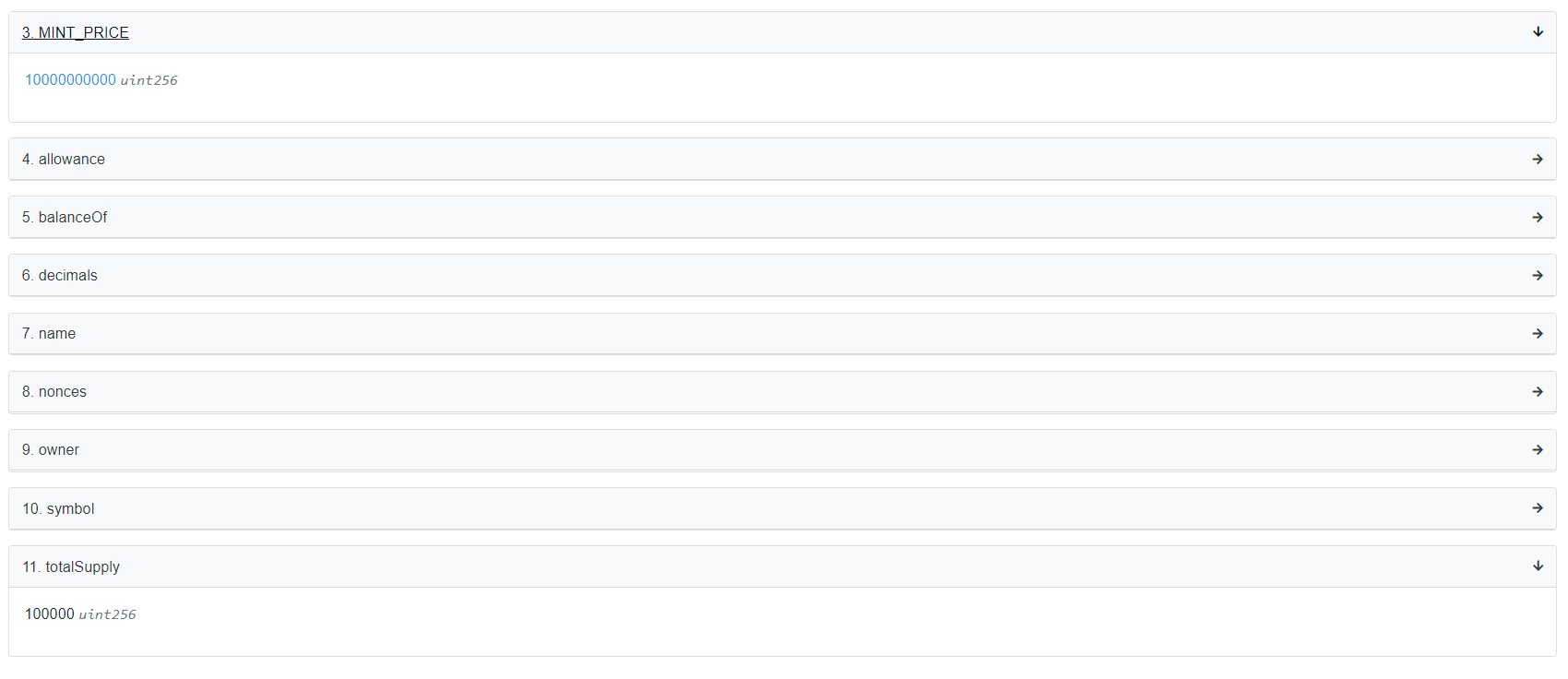This screenshot has width=1568, height=679.
Task: Click the name row right arrow
Action: (1538, 334)
